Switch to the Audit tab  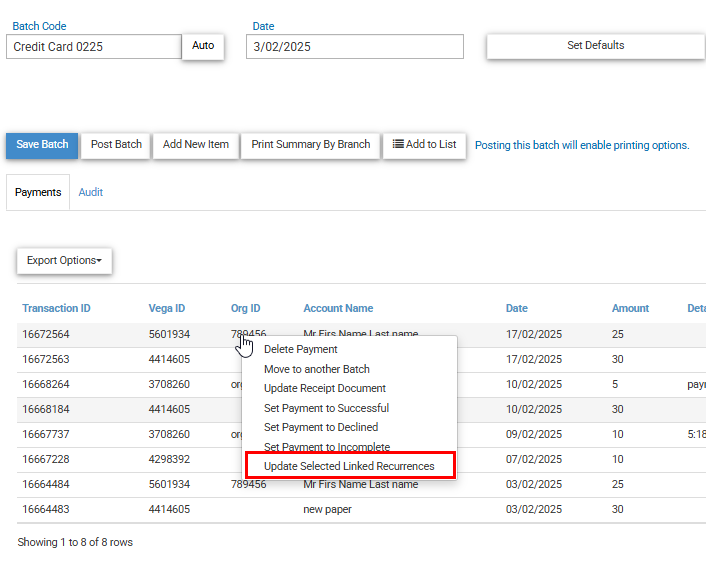tap(91, 192)
